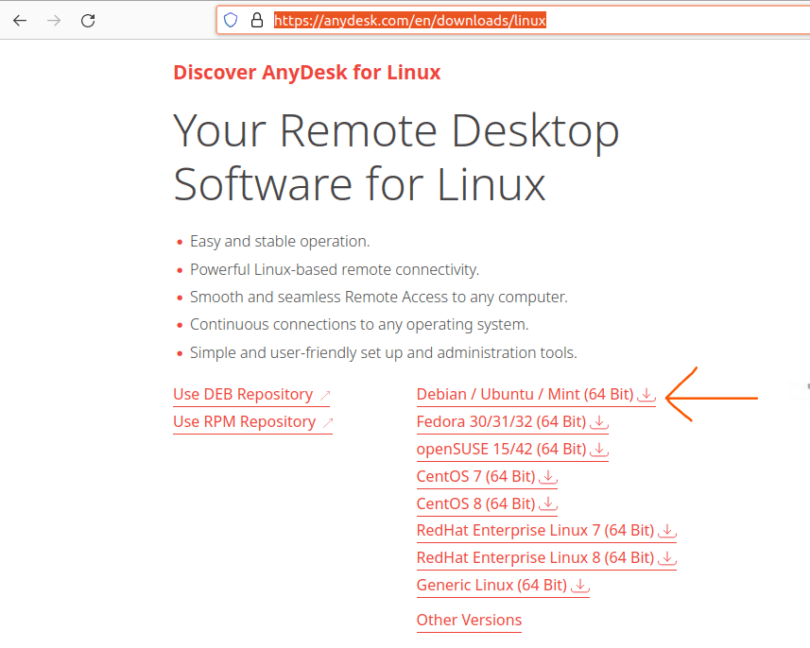
Task: Download AnyDesk for openSUSE 15/42
Action: (599, 448)
